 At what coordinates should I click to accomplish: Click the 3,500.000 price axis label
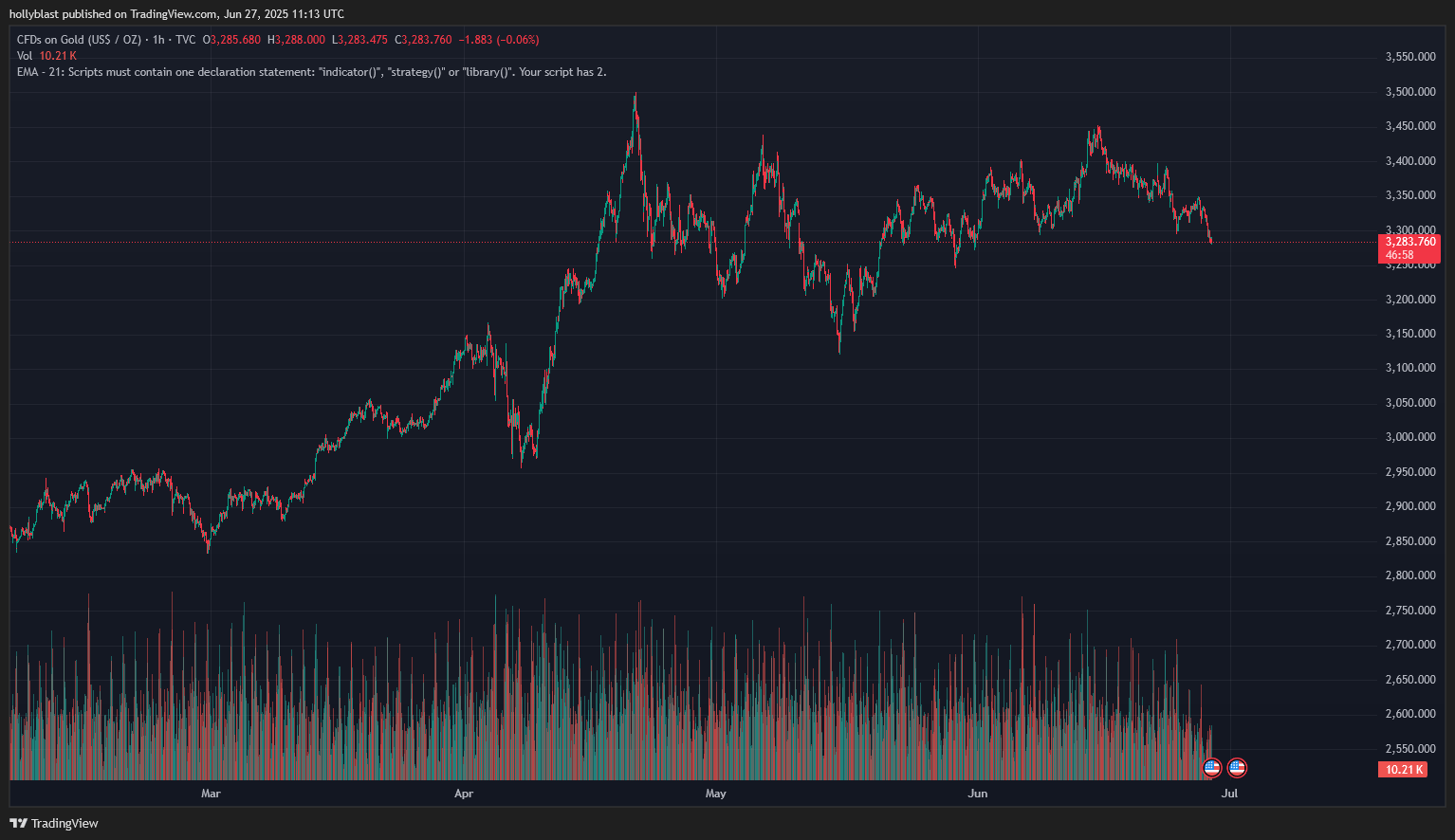coord(1410,92)
